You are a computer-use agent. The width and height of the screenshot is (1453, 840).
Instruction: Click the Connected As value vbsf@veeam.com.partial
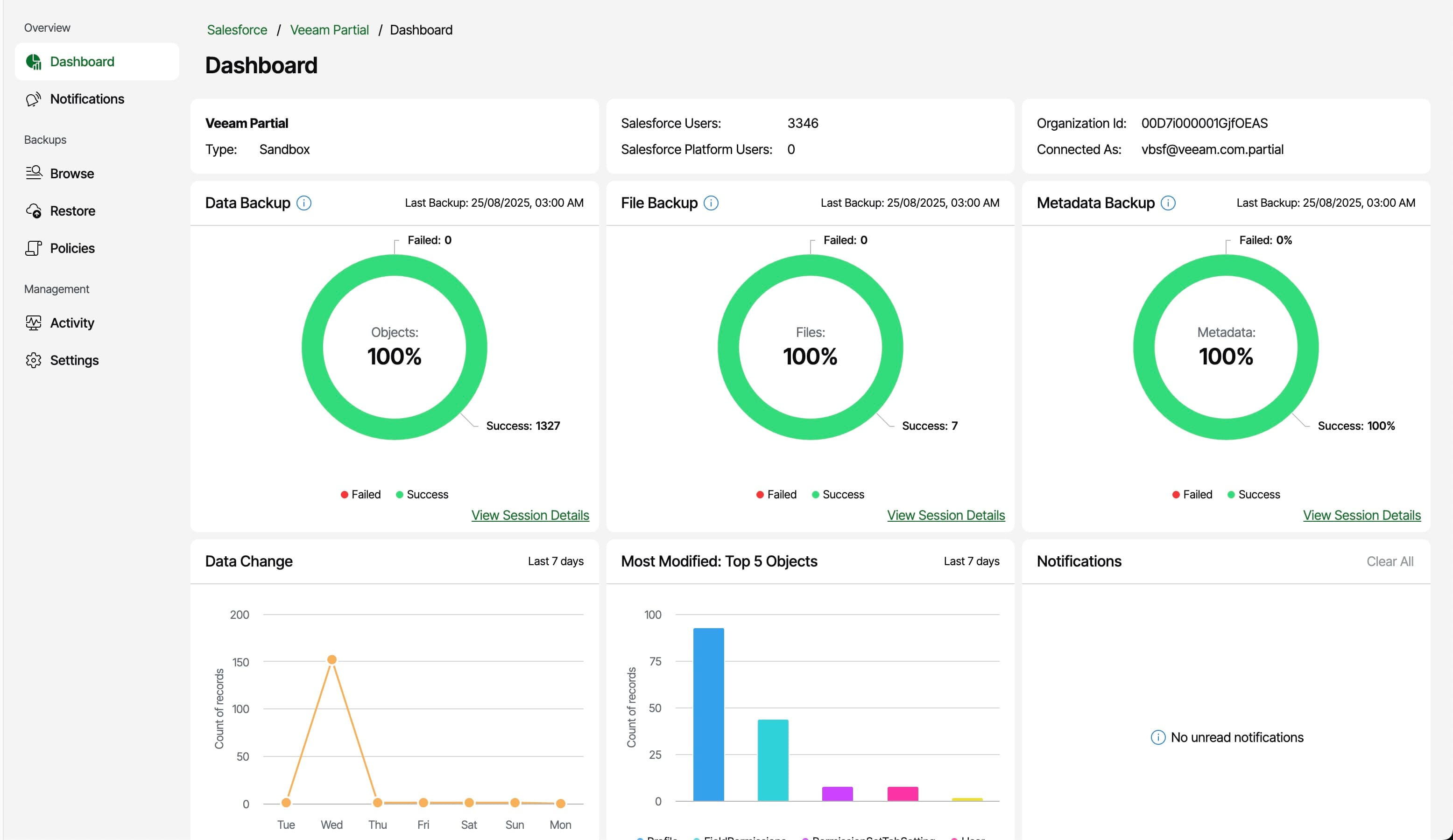(x=1212, y=149)
